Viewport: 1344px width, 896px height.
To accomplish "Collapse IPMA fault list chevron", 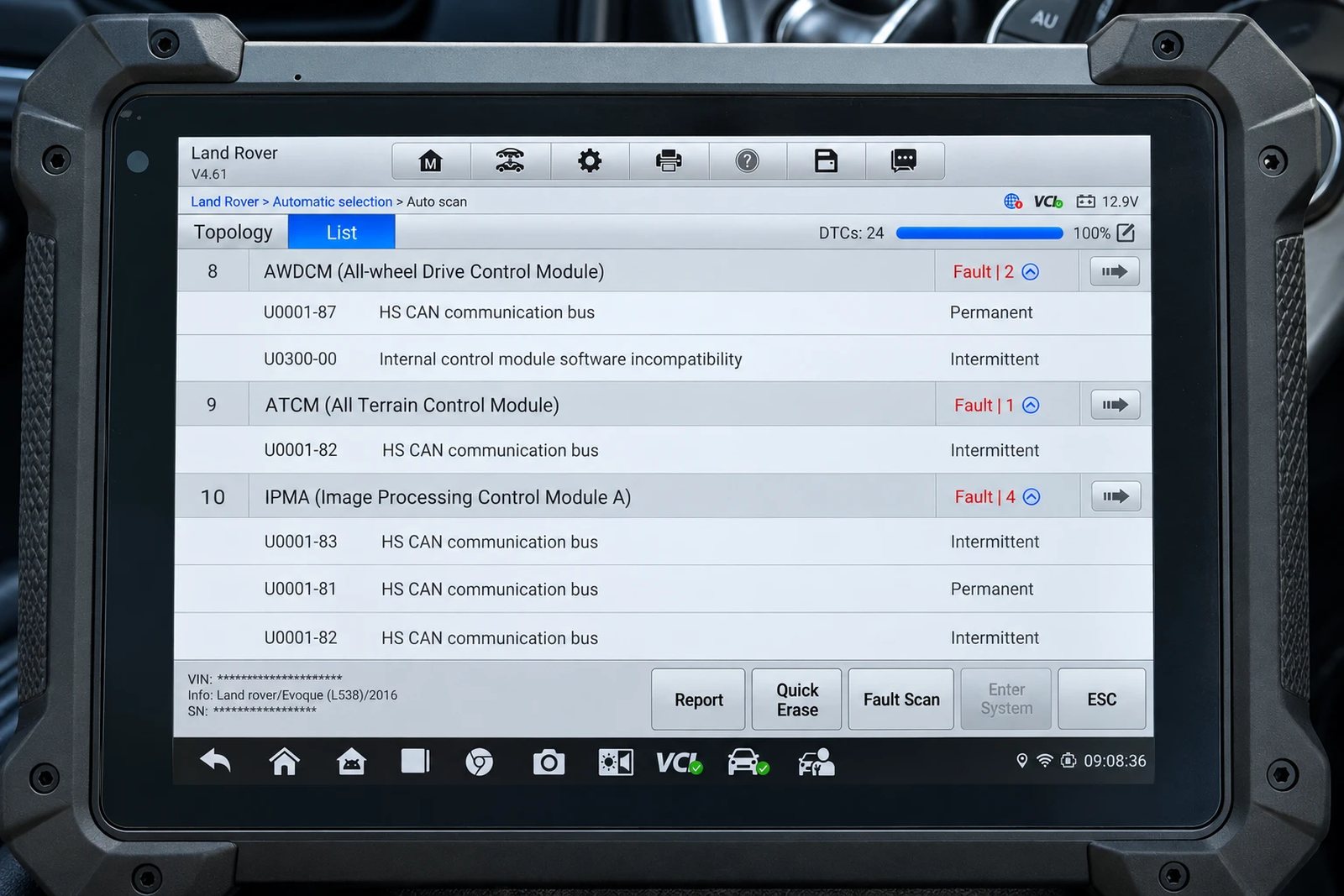I will [x=1032, y=497].
